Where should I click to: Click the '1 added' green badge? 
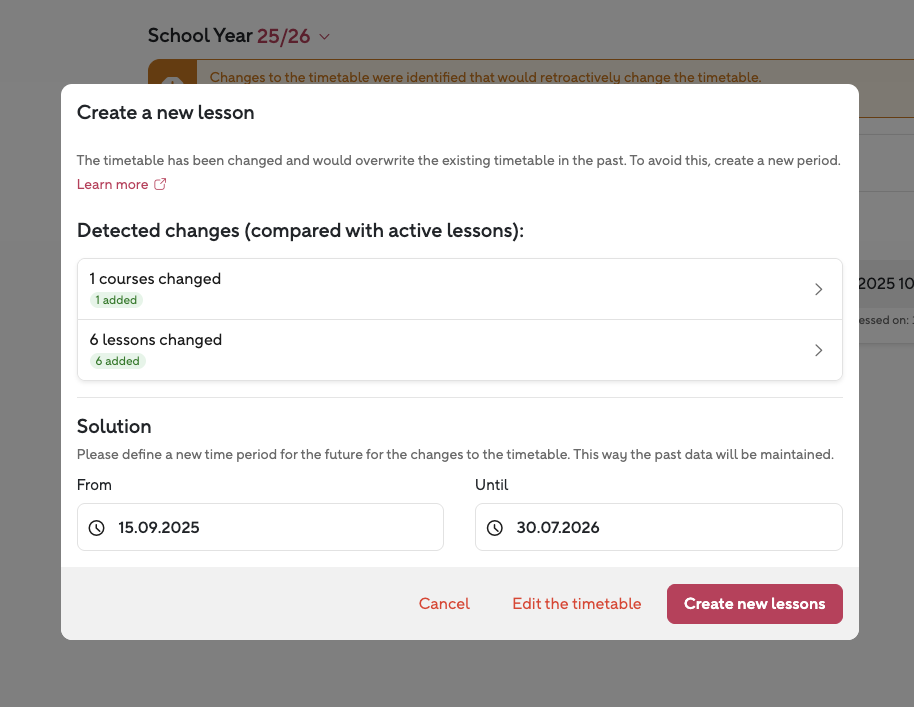(117, 300)
